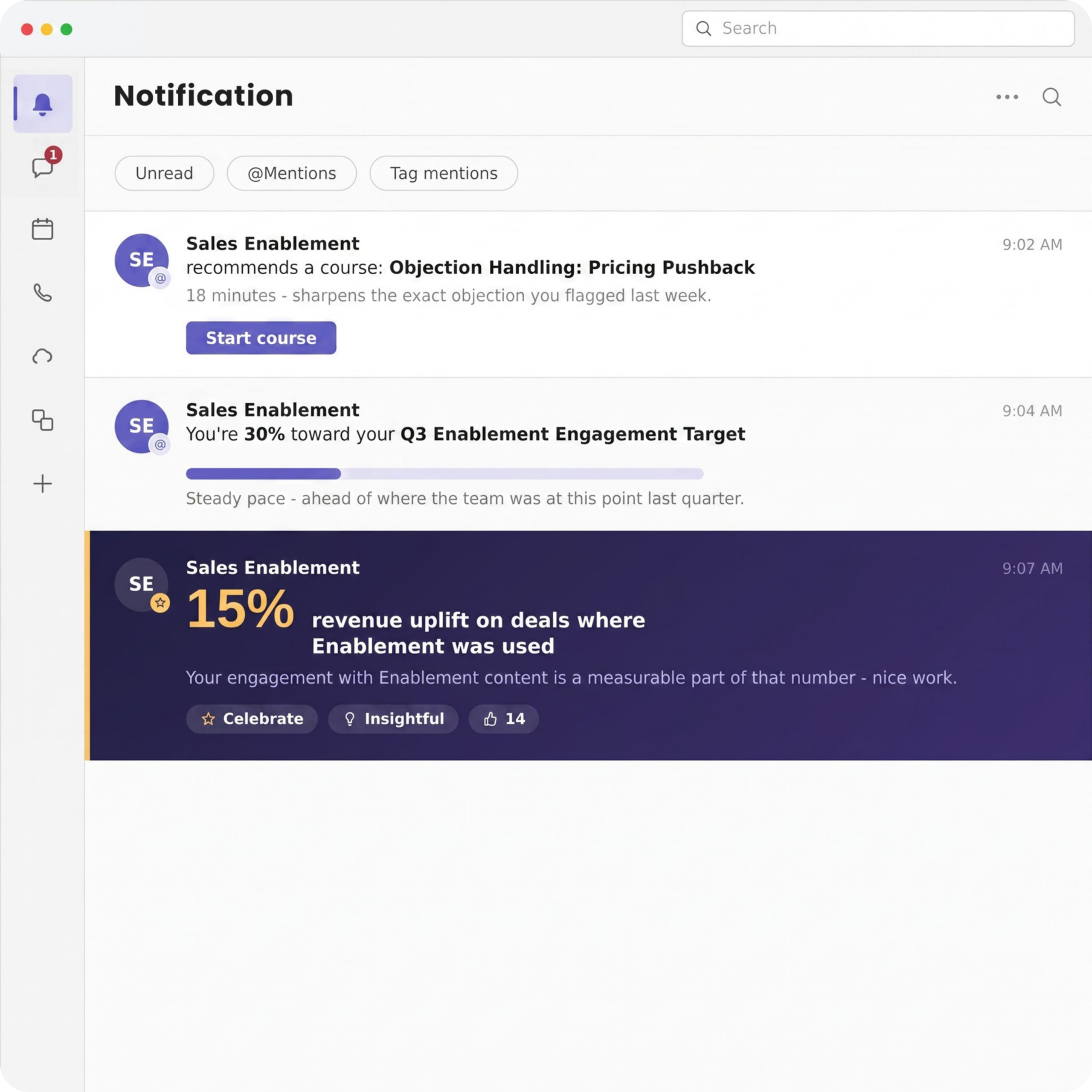Filter by Tag mentions
The image size is (1092, 1092).
(x=444, y=173)
